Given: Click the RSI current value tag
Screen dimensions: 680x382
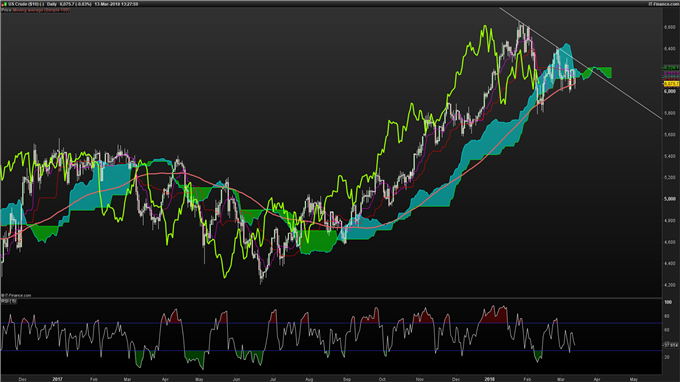Looking at the screenshot, I should 671,345.
